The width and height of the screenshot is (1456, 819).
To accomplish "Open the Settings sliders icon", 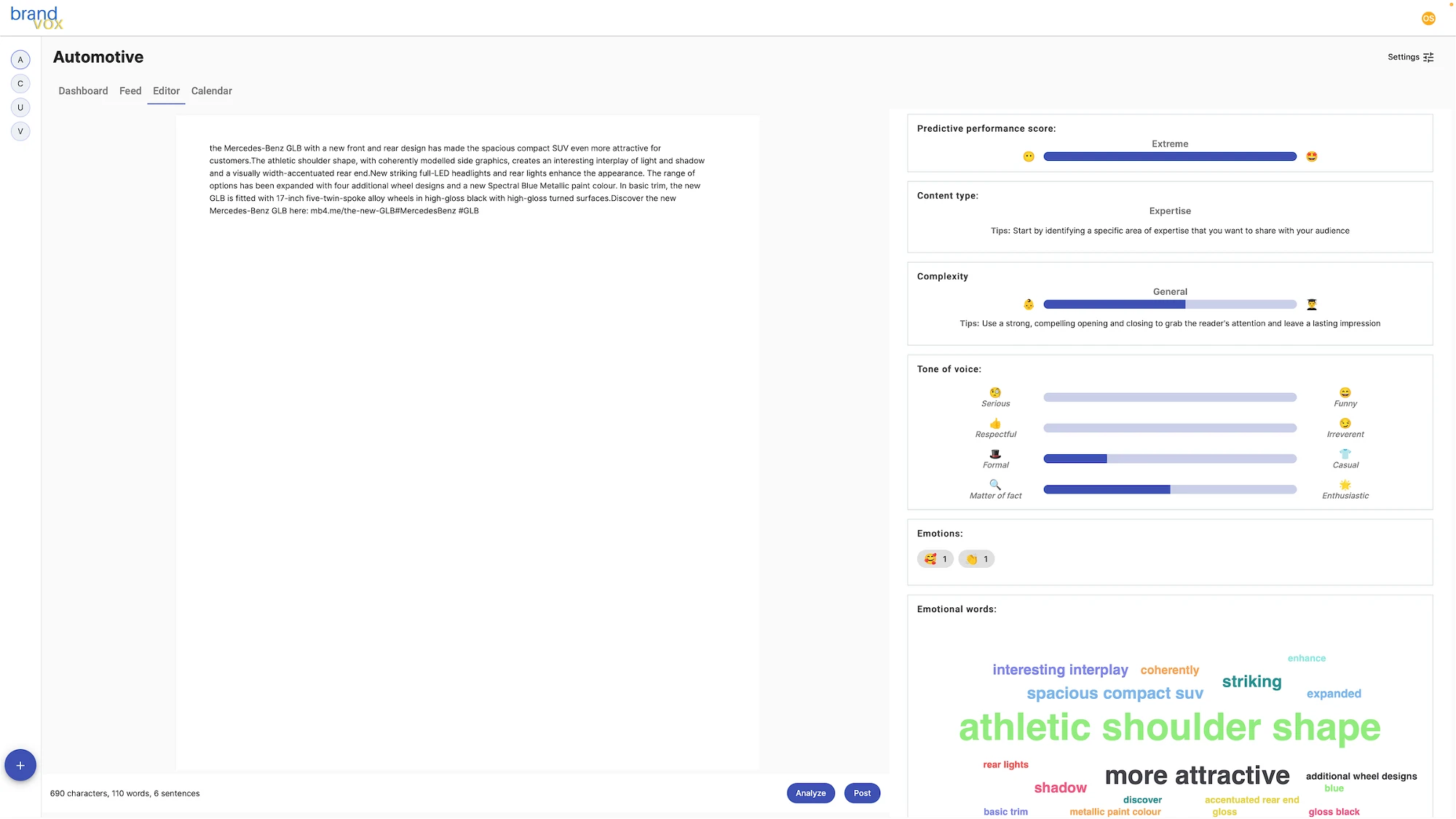I will (x=1428, y=57).
